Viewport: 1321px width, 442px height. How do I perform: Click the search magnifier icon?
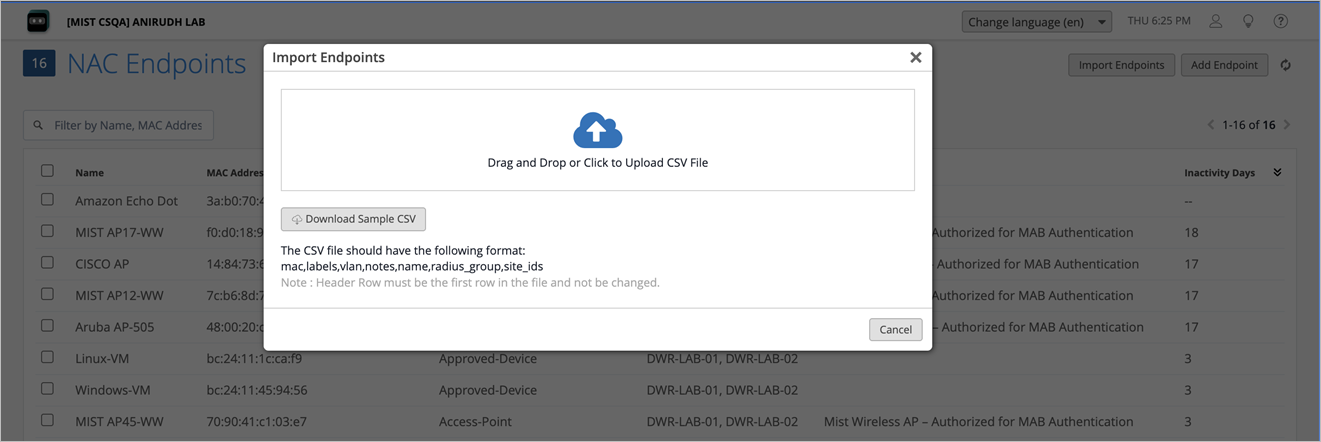[38, 125]
